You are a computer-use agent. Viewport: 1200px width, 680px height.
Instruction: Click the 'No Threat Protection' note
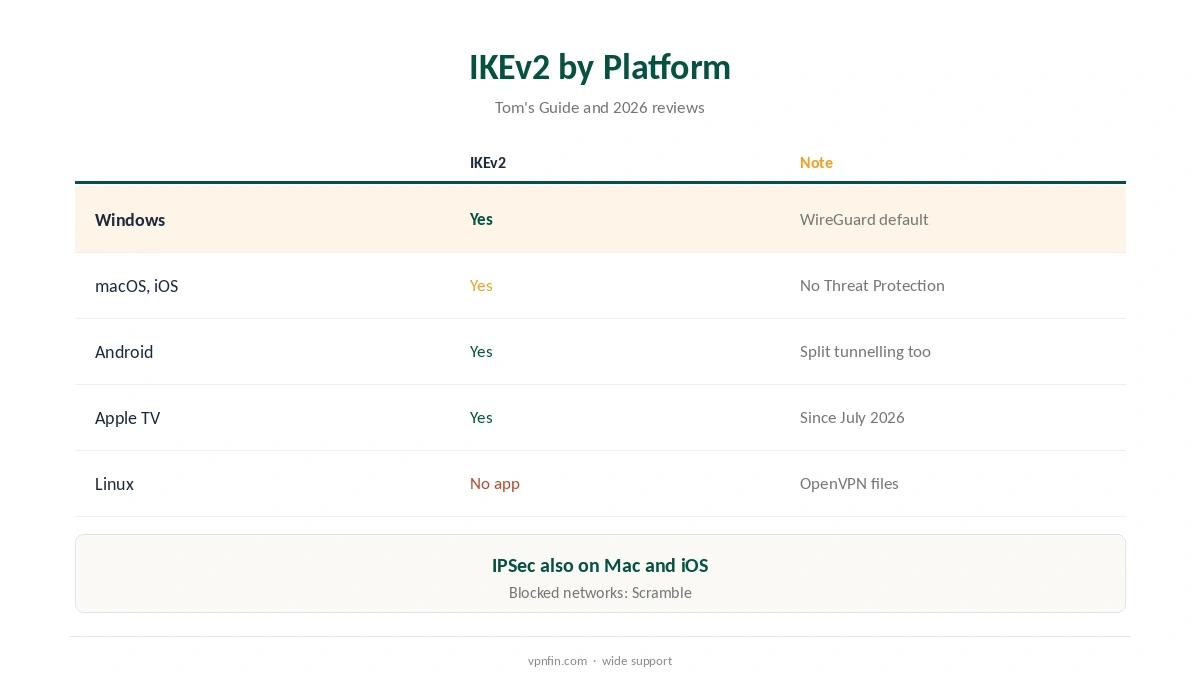click(872, 285)
